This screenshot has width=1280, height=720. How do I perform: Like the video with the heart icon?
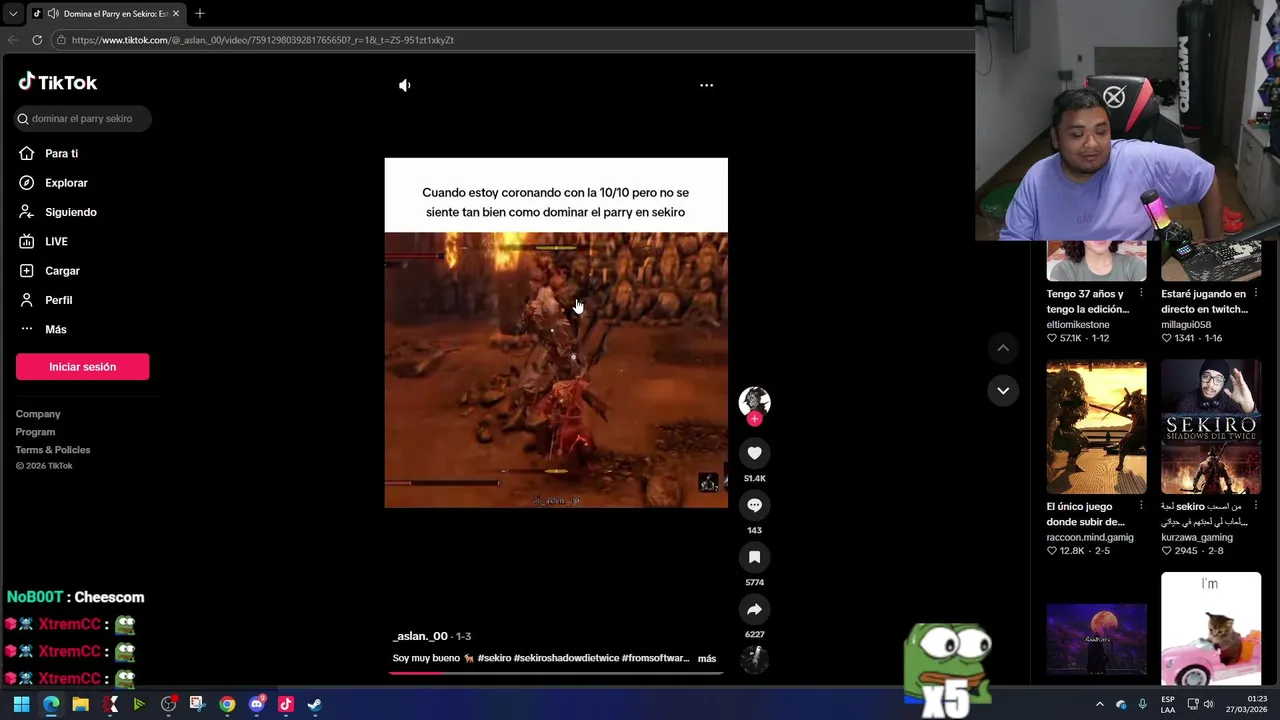coord(754,453)
